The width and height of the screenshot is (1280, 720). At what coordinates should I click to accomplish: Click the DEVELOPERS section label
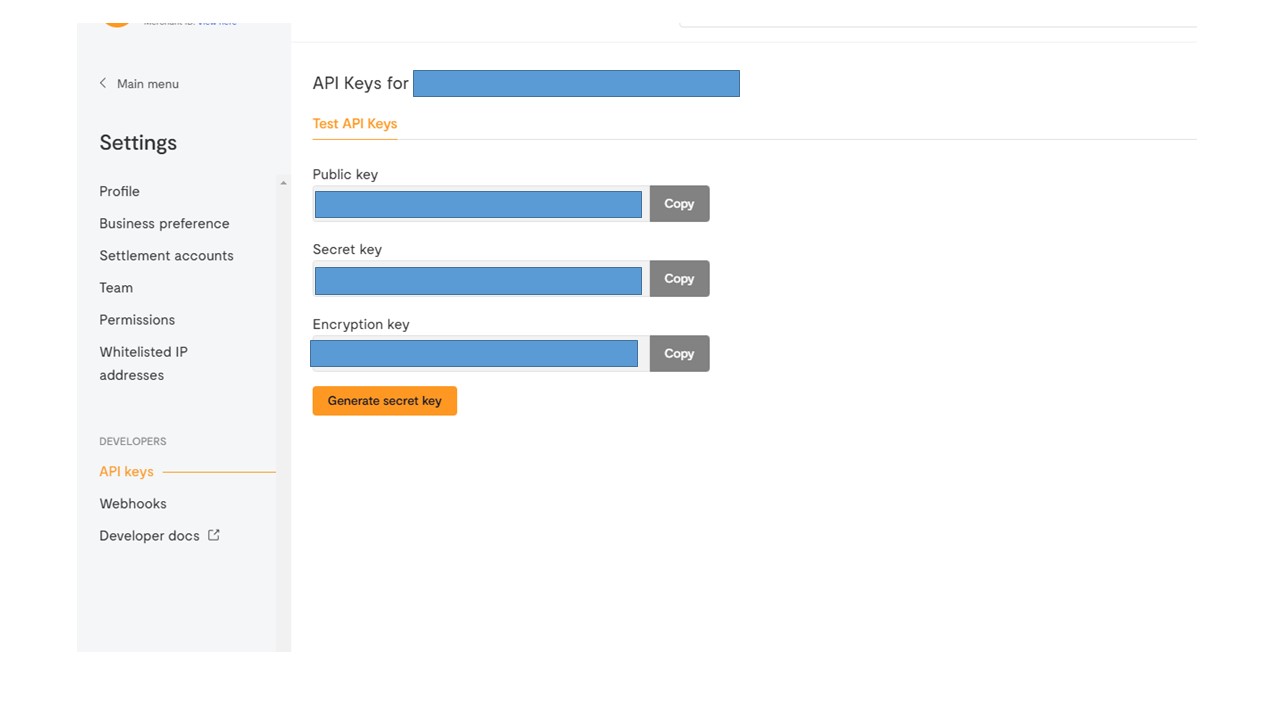pyautogui.click(x=133, y=441)
